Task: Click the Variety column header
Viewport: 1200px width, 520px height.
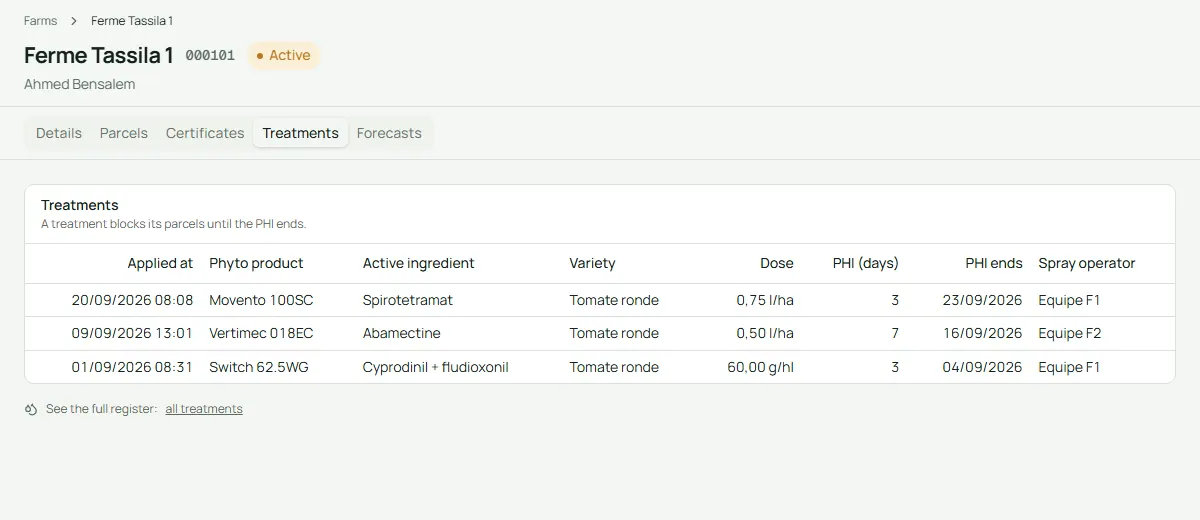Action: (x=592, y=263)
